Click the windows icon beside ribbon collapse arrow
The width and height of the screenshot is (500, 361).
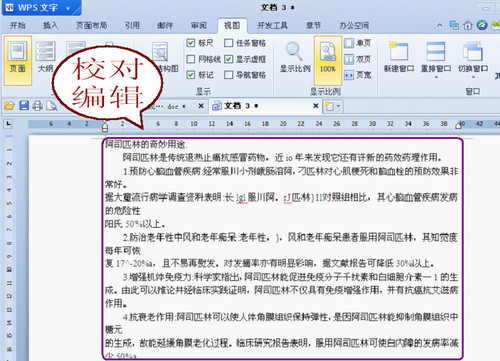[x=454, y=25]
